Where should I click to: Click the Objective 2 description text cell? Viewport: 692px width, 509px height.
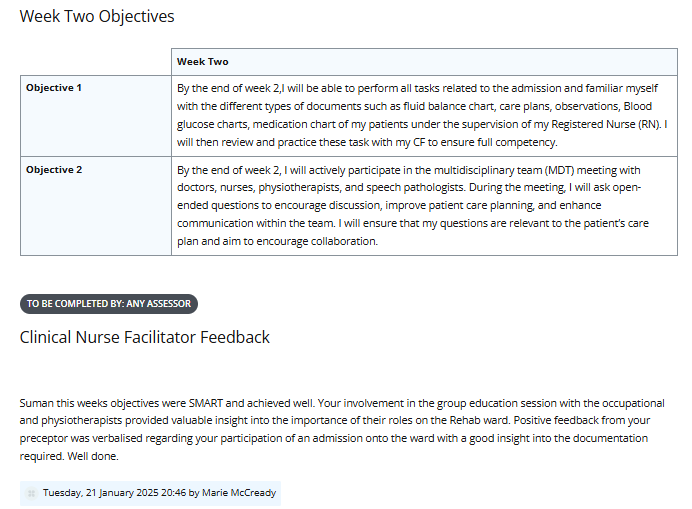pyautogui.click(x=424, y=206)
